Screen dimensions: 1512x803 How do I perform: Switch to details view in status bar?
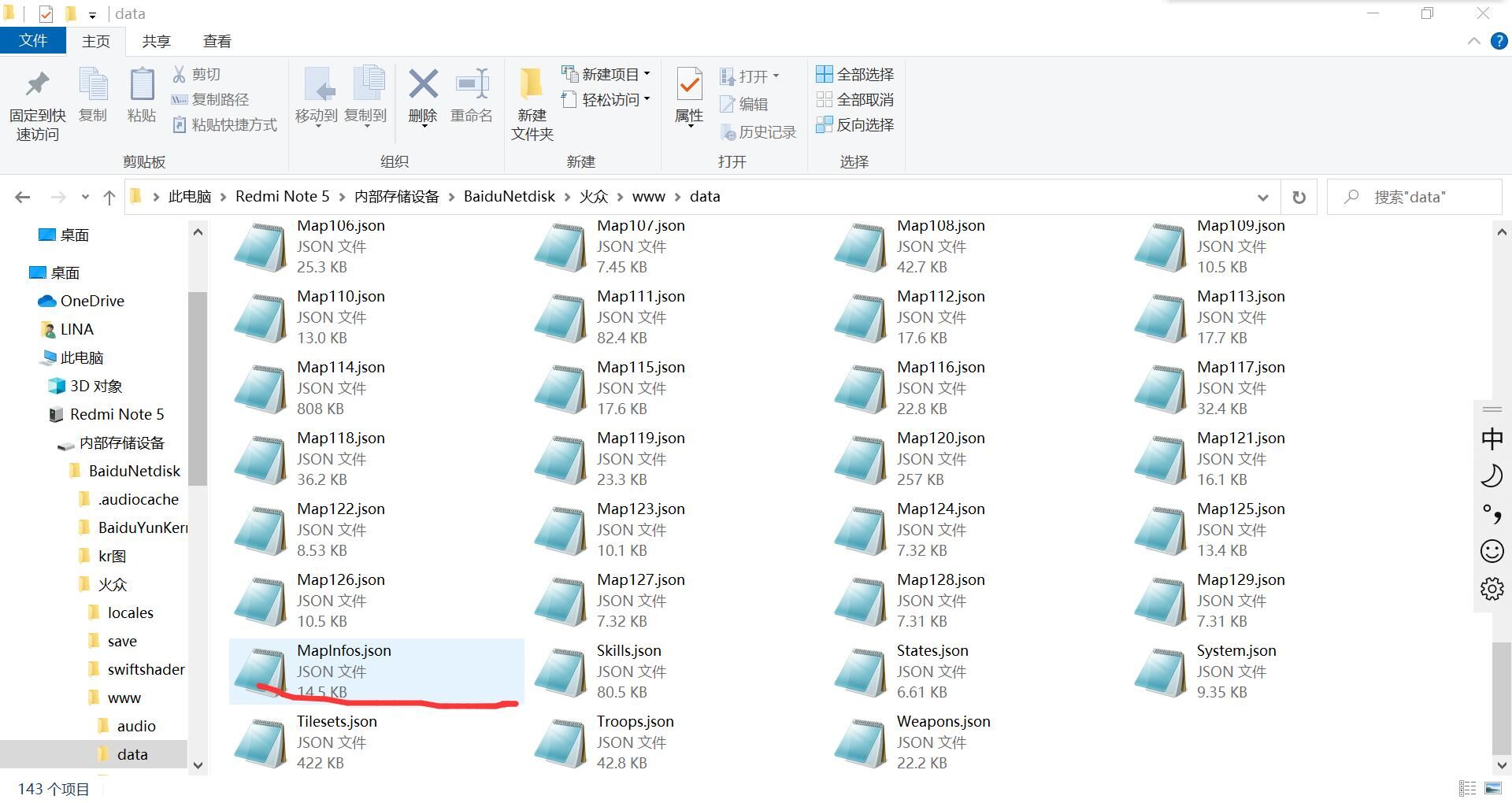[1467, 788]
